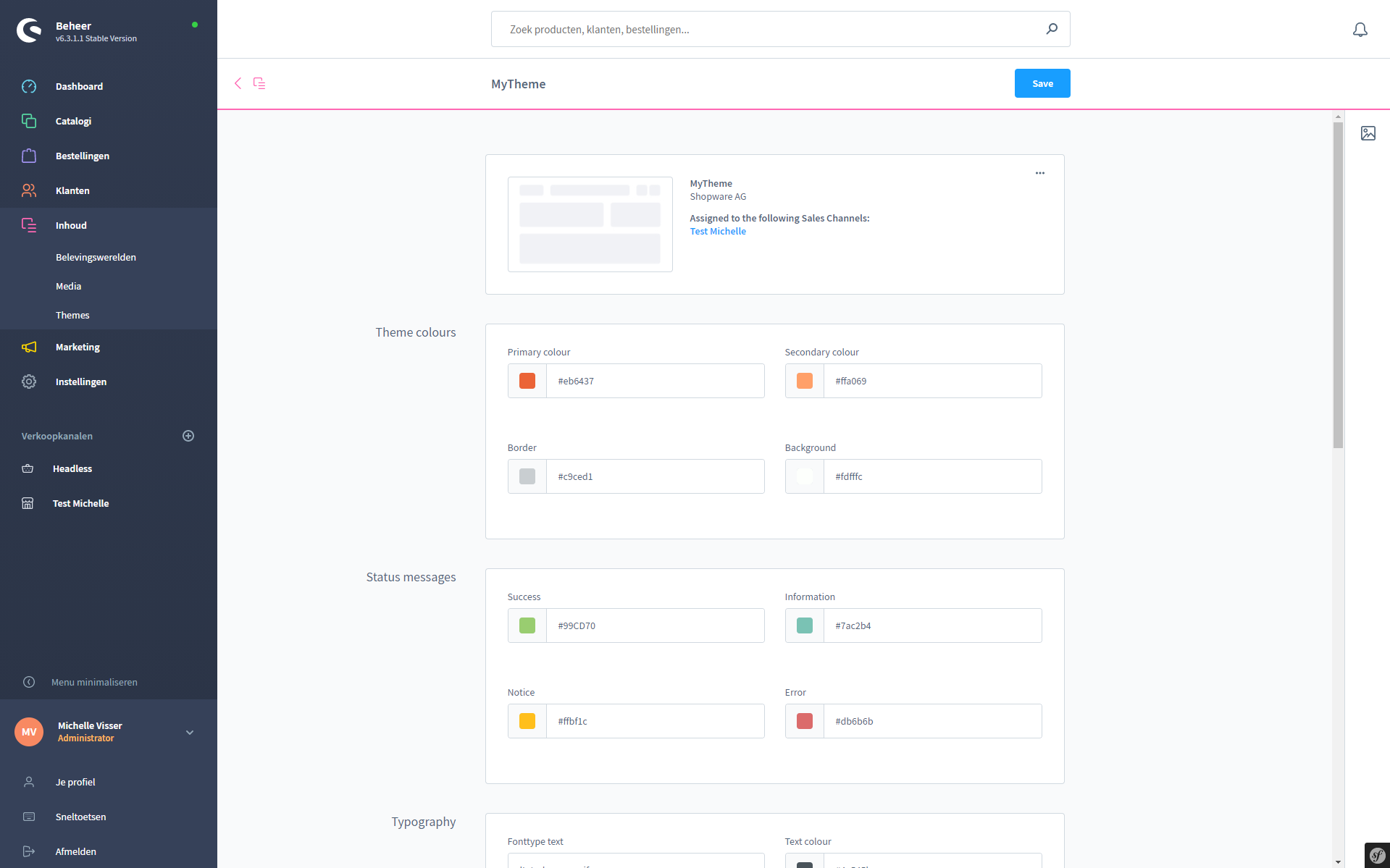Click the Secondary colour hex input field
The image size is (1390, 868).
point(931,381)
